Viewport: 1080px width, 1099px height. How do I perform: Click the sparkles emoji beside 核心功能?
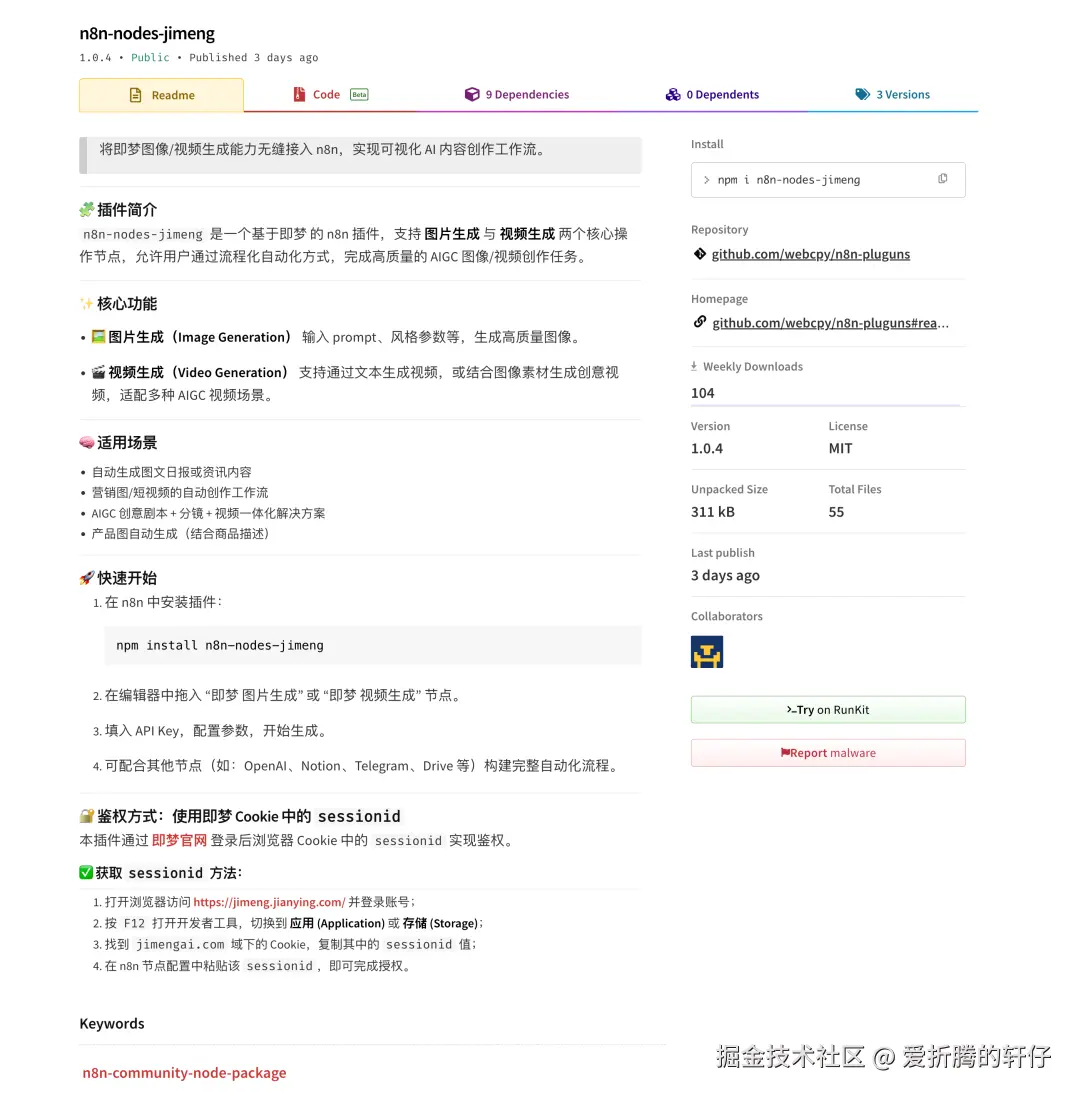[x=87, y=303]
